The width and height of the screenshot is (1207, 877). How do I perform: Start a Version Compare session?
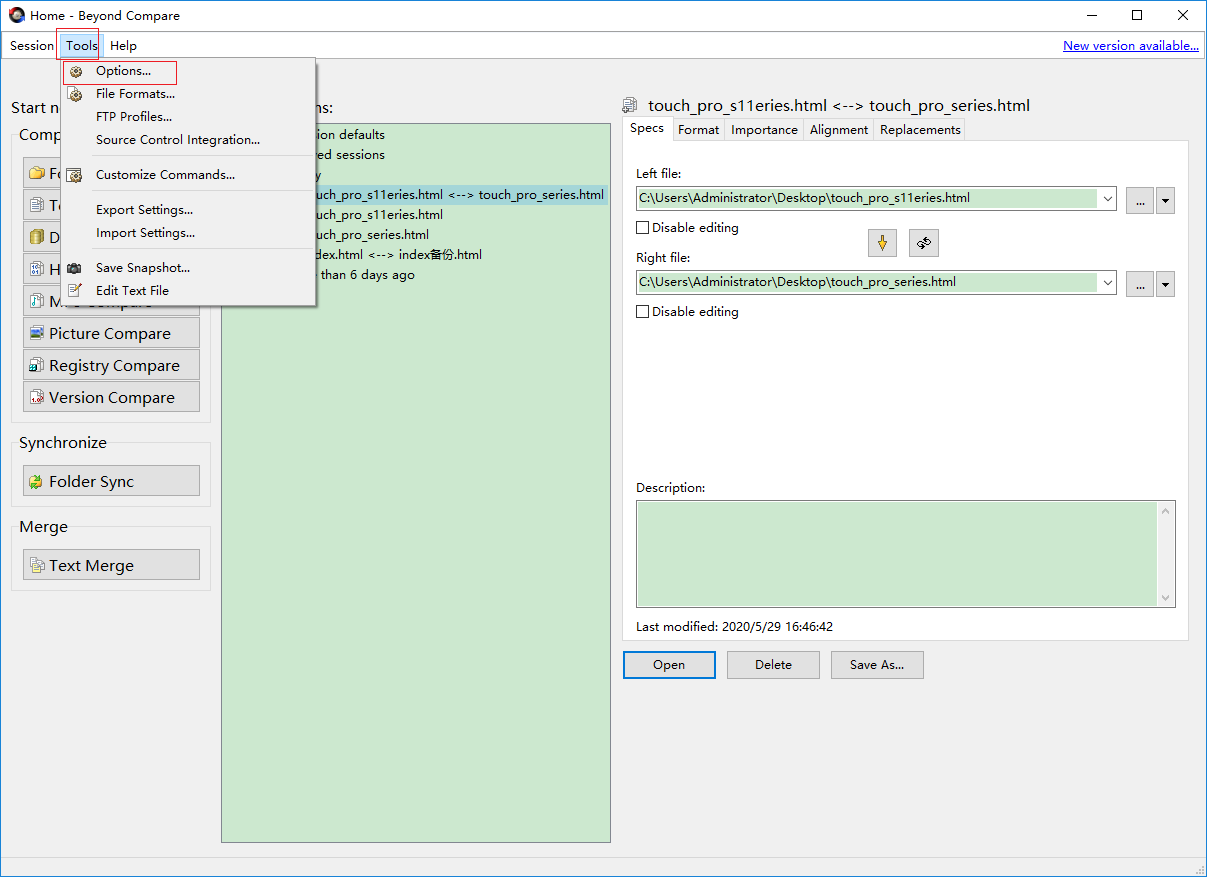point(111,397)
